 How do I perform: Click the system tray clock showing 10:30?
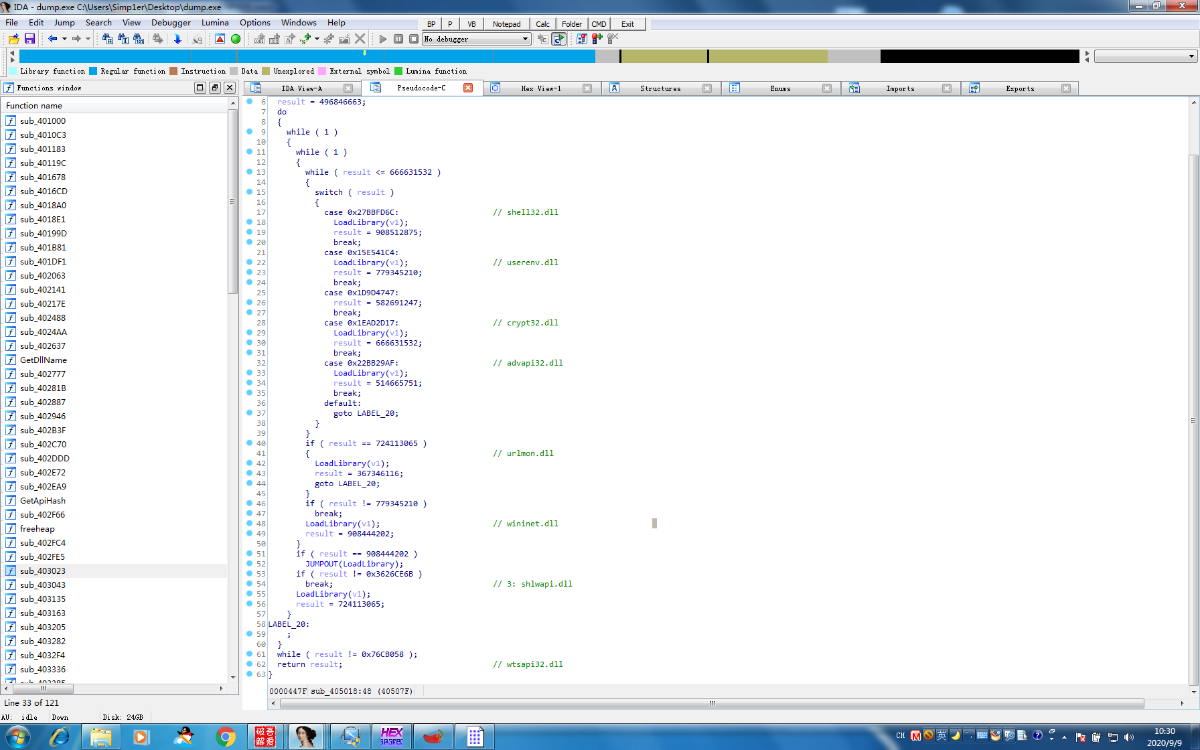[x=1164, y=731]
